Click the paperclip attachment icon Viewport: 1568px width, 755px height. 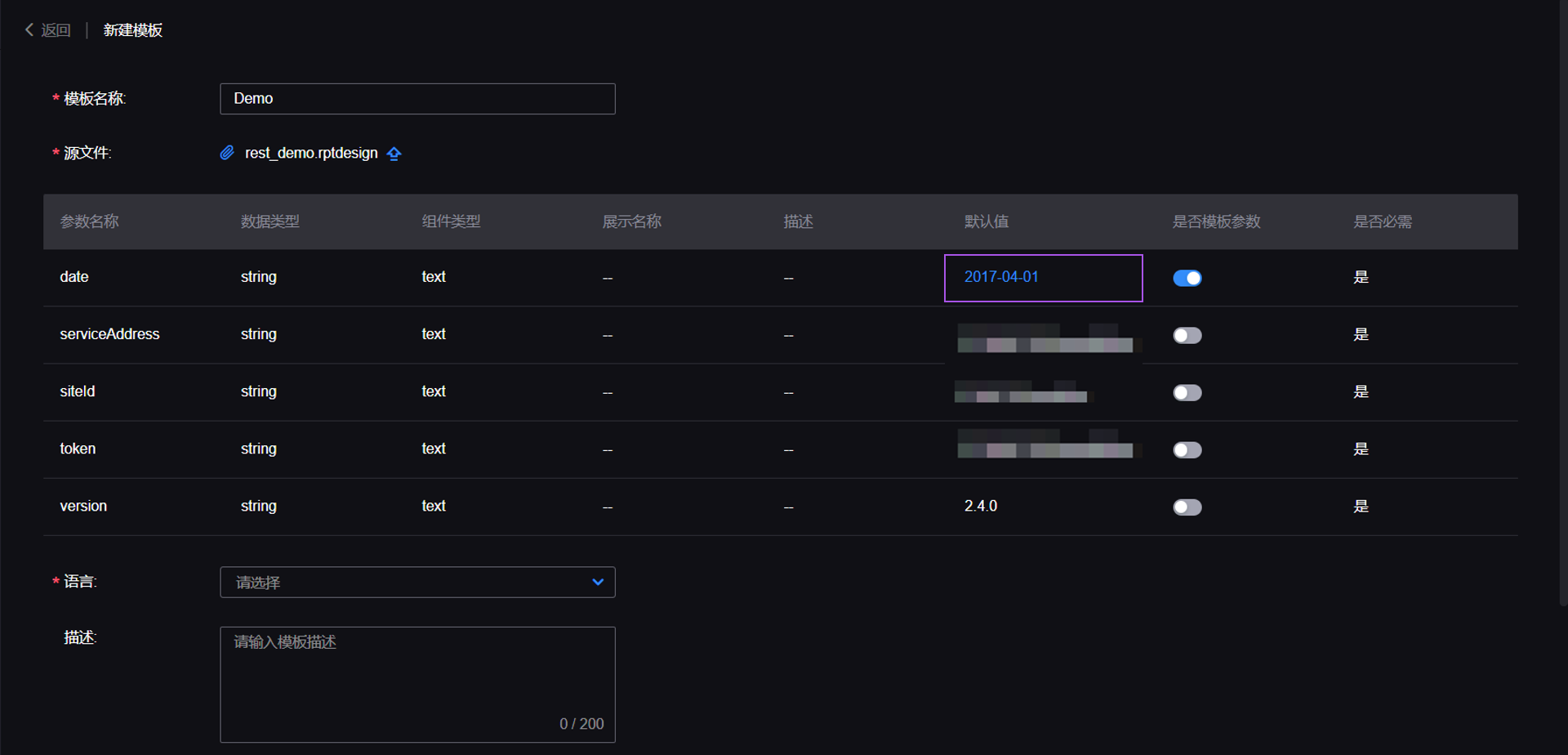227,153
